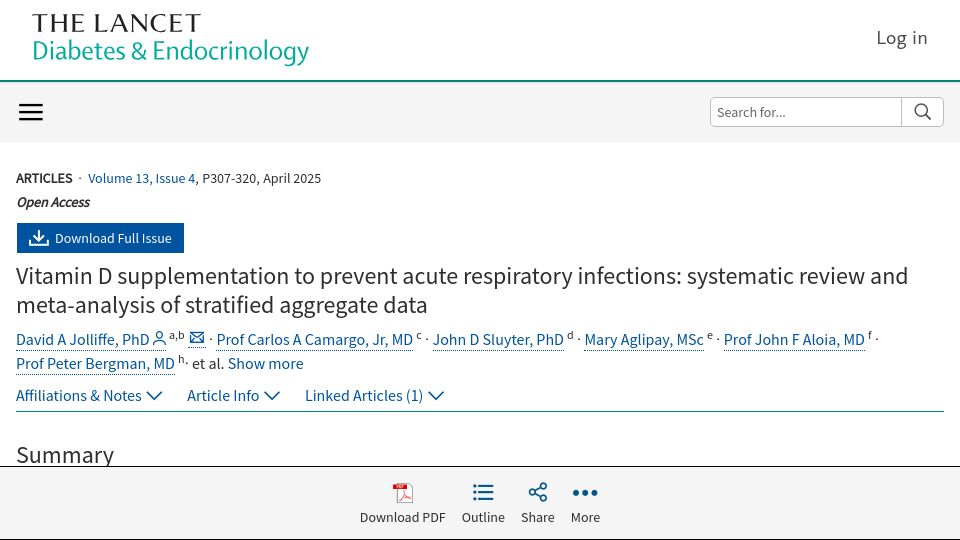Expand Affiliations & Notes section
This screenshot has width=960, height=540.
89,396
